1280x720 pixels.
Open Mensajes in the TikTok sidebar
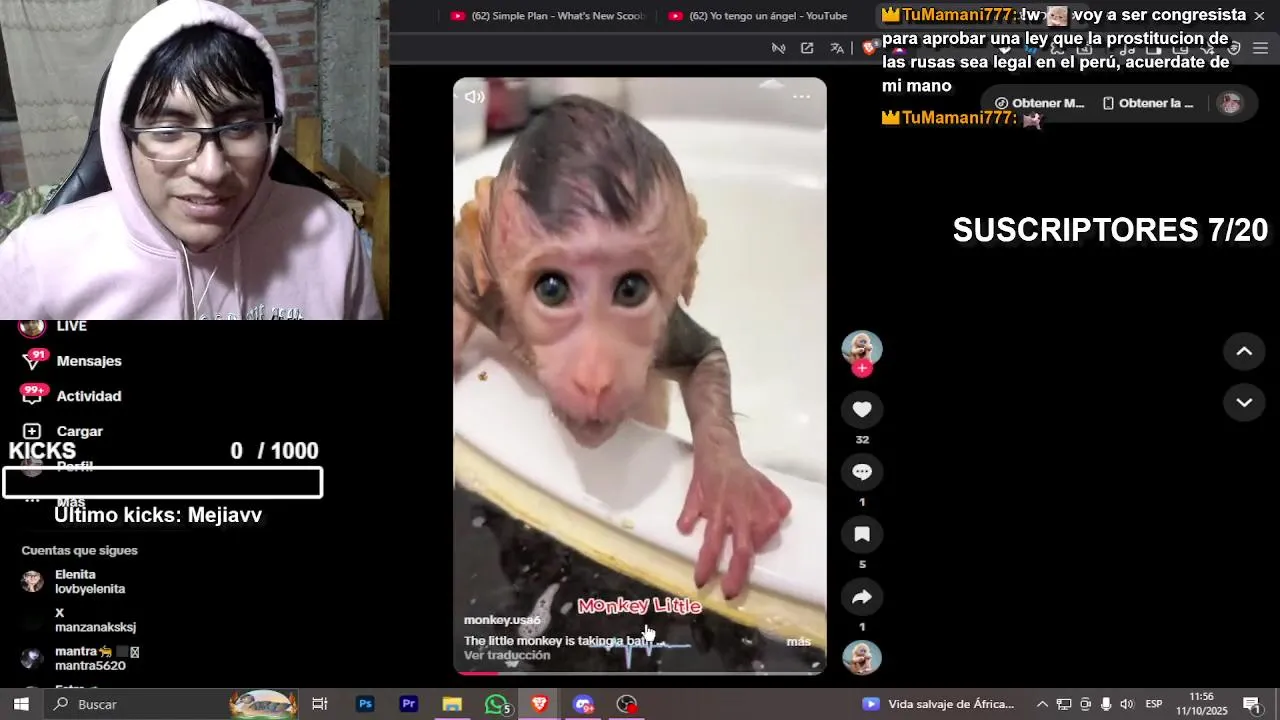[89, 361]
